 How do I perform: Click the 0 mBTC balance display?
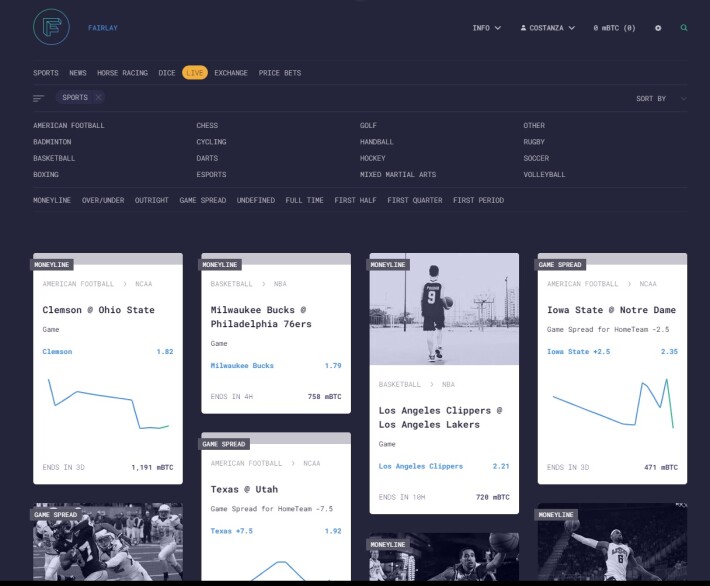tap(614, 28)
